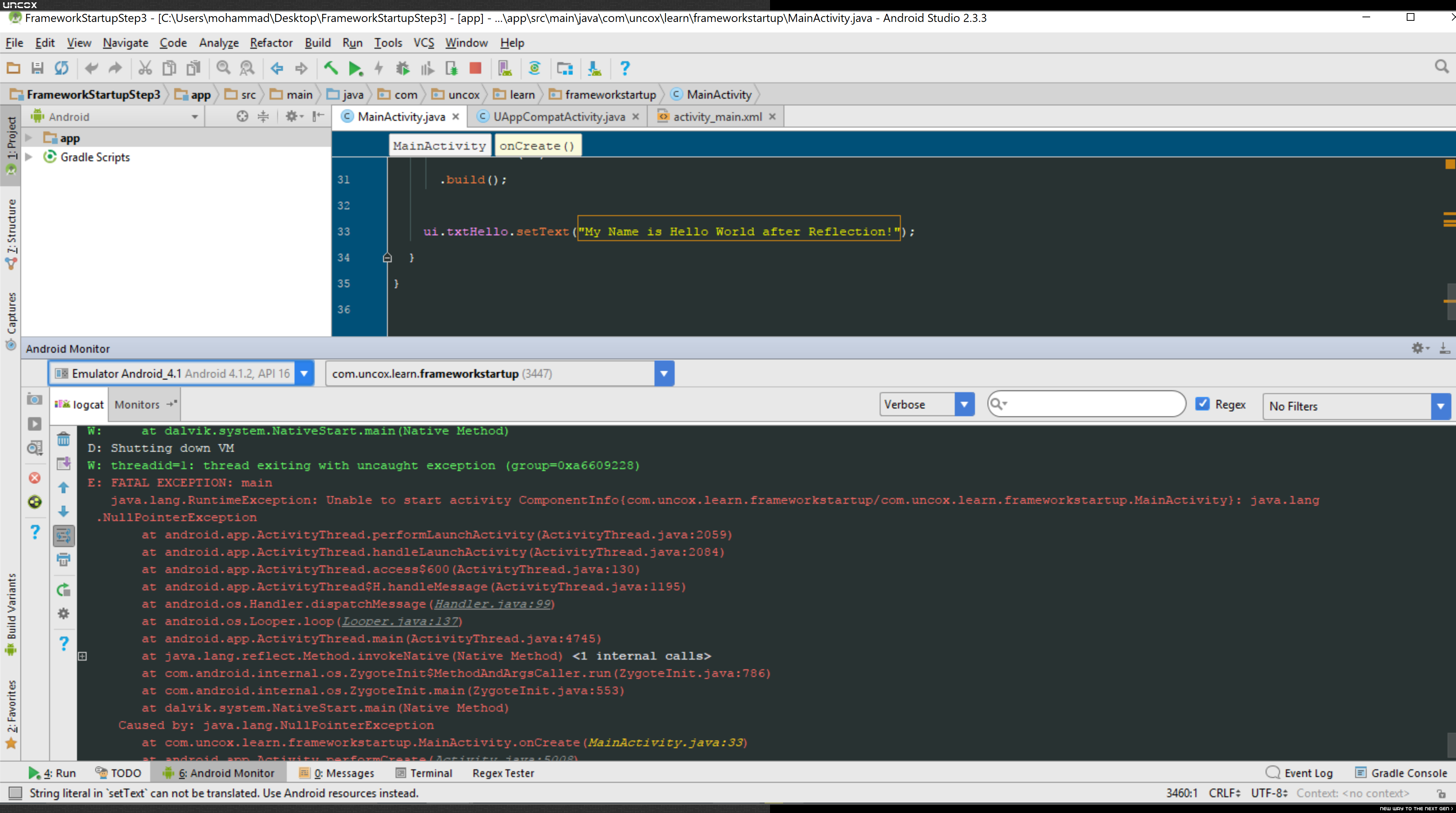
Task: Click the Redo arrow icon
Action: tap(115, 68)
